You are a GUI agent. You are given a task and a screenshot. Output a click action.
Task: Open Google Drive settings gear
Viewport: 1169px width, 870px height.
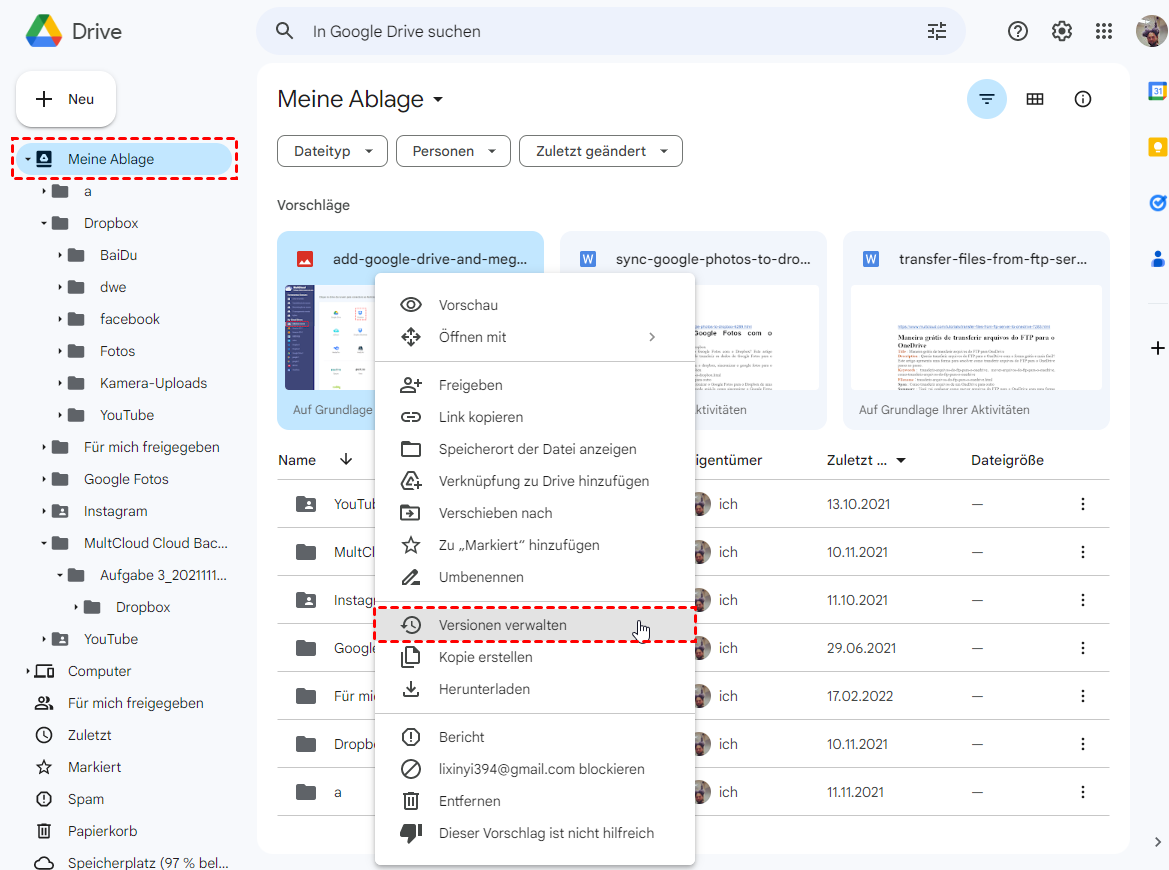(1061, 31)
